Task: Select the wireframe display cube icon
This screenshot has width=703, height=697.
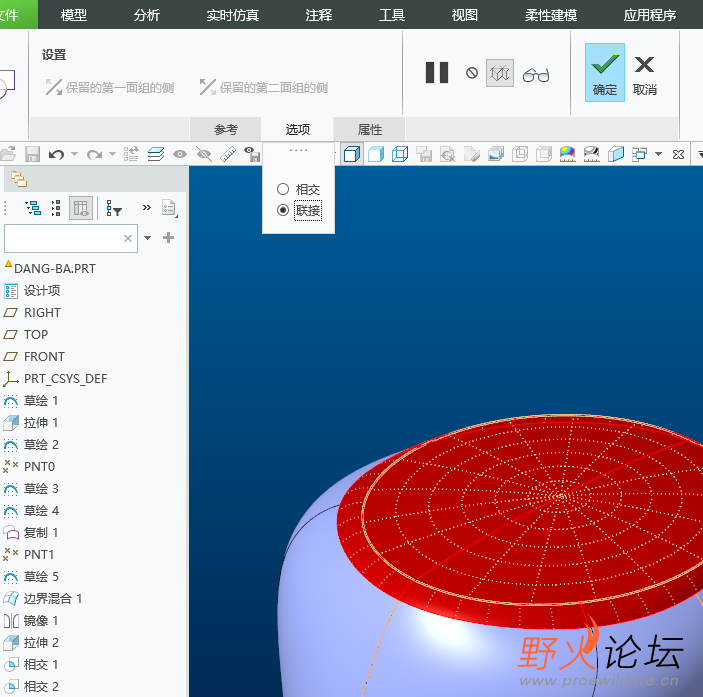Action: click(400, 154)
